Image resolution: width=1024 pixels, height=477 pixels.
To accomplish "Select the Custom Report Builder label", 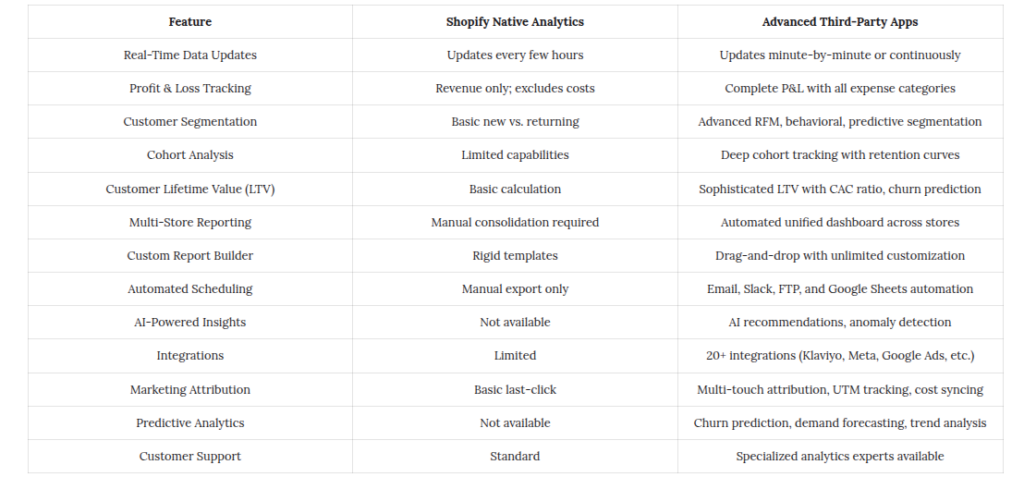I will pyautogui.click(x=190, y=255).
